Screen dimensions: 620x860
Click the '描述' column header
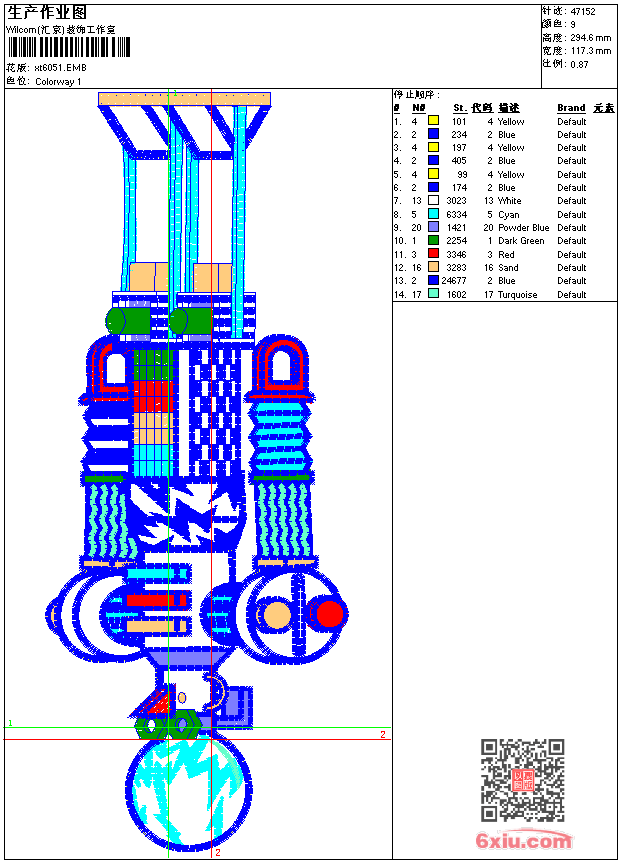[x=509, y=108]
